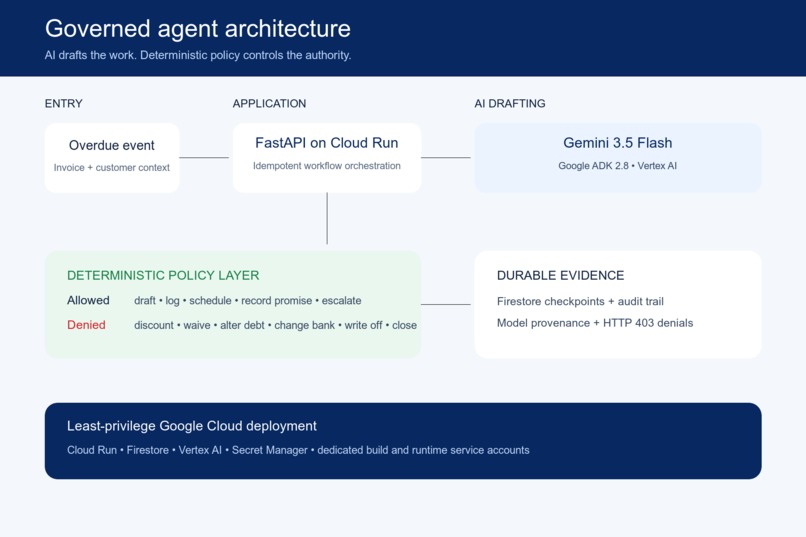The height and width of the screenshot is (537, 806).
Task: Click 'Google ADK 2.8 • Vertex AI' text
Action: [618, 166]
